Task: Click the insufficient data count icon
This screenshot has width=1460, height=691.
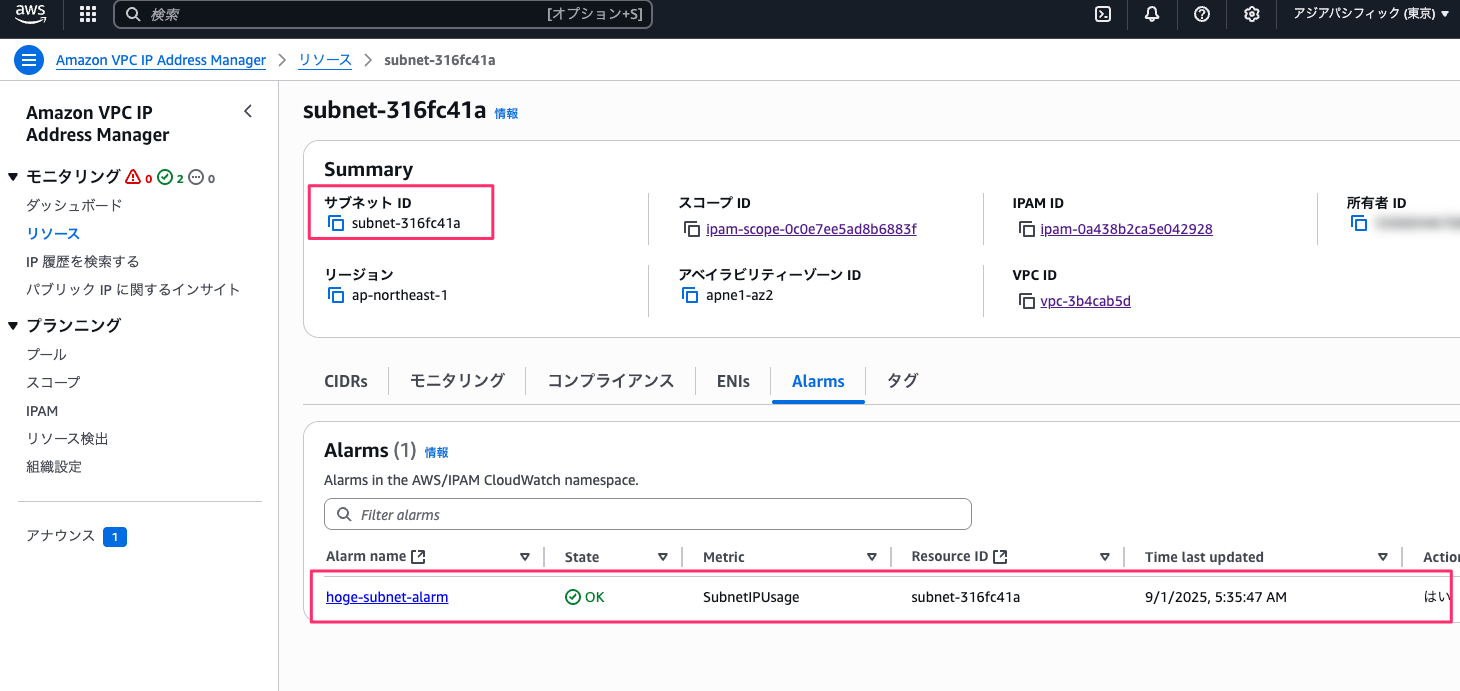Action: (196, 177)
